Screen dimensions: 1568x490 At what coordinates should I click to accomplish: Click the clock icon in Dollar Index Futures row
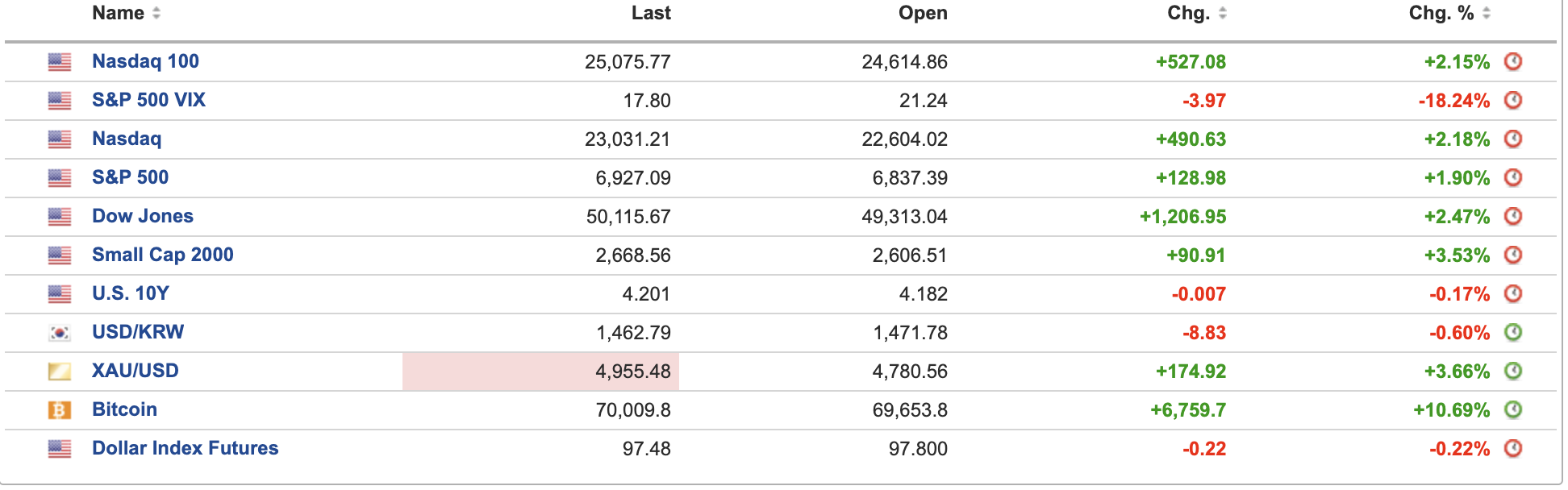(x=1513, y=449)
